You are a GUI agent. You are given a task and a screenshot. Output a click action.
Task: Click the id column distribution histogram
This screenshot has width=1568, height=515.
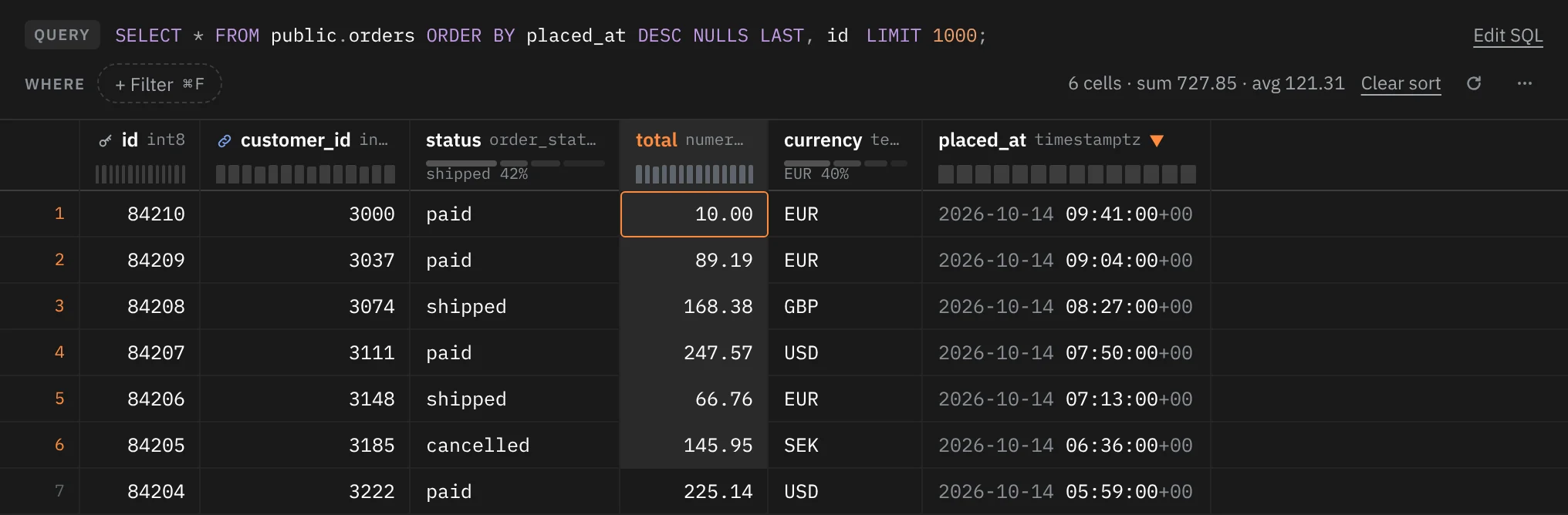pyautogui.click(x=140, y=174)
